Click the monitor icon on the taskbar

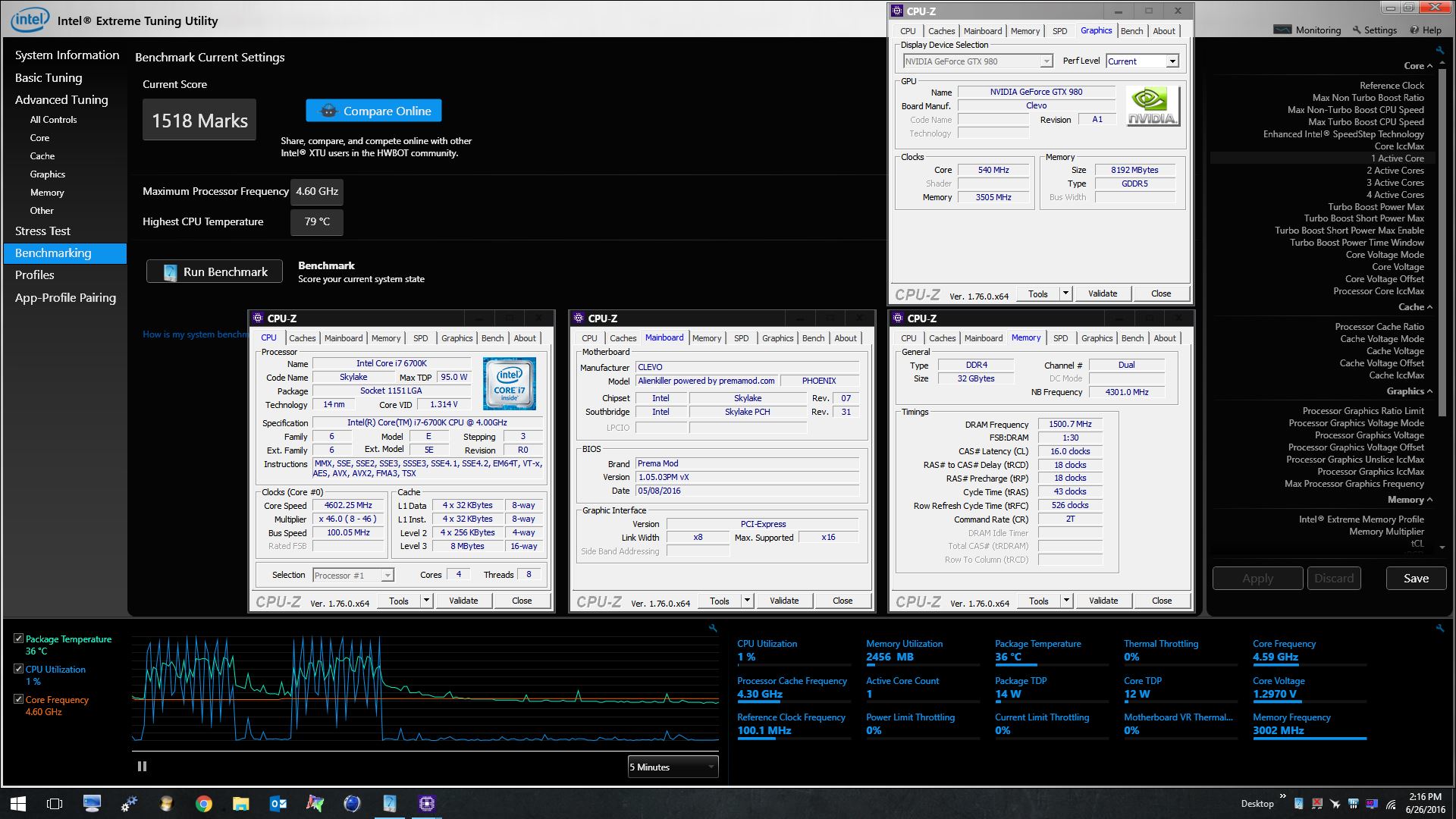point(92,803)
